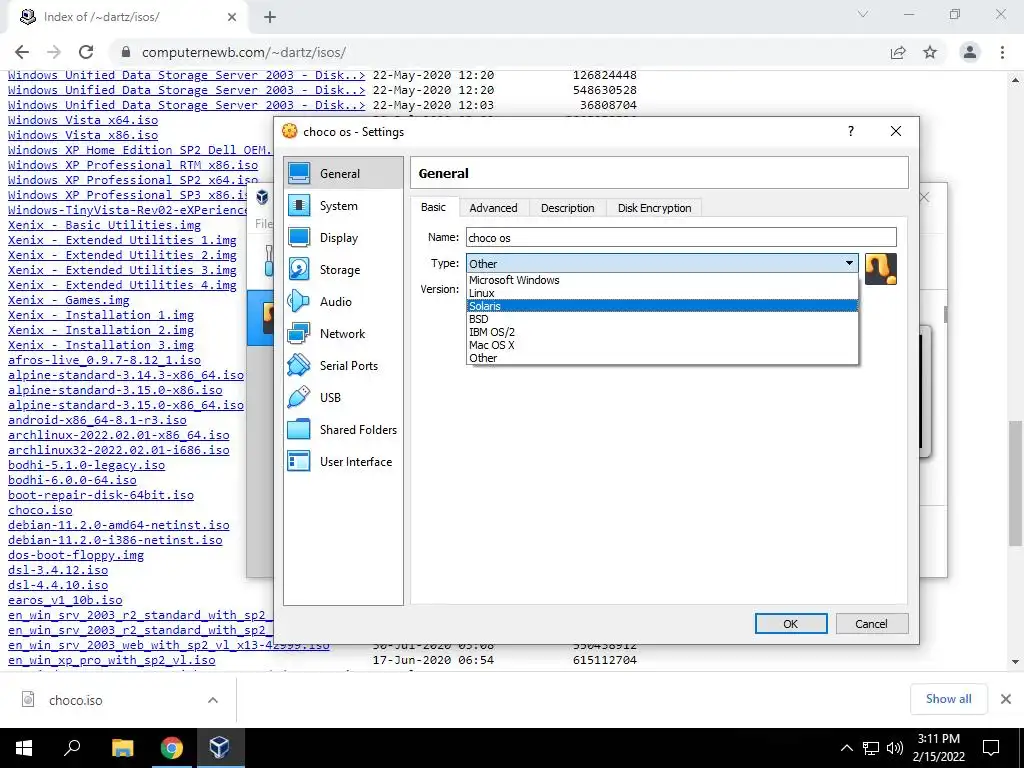Screen dimensions: 1024x768
Task: Click OK in settings dialog
Action: (791, 624)
